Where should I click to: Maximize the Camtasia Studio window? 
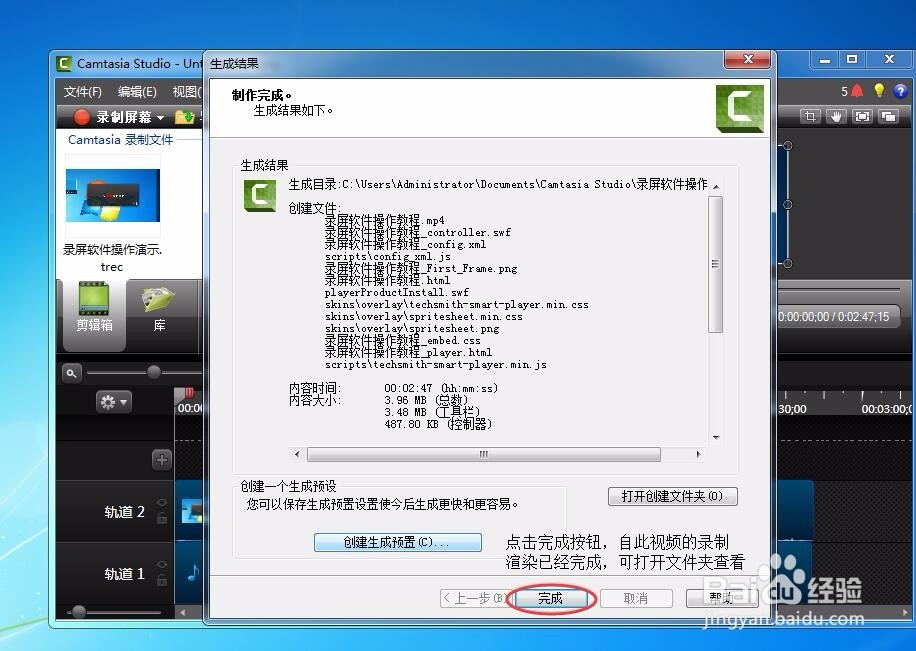(x=852, y=60)
